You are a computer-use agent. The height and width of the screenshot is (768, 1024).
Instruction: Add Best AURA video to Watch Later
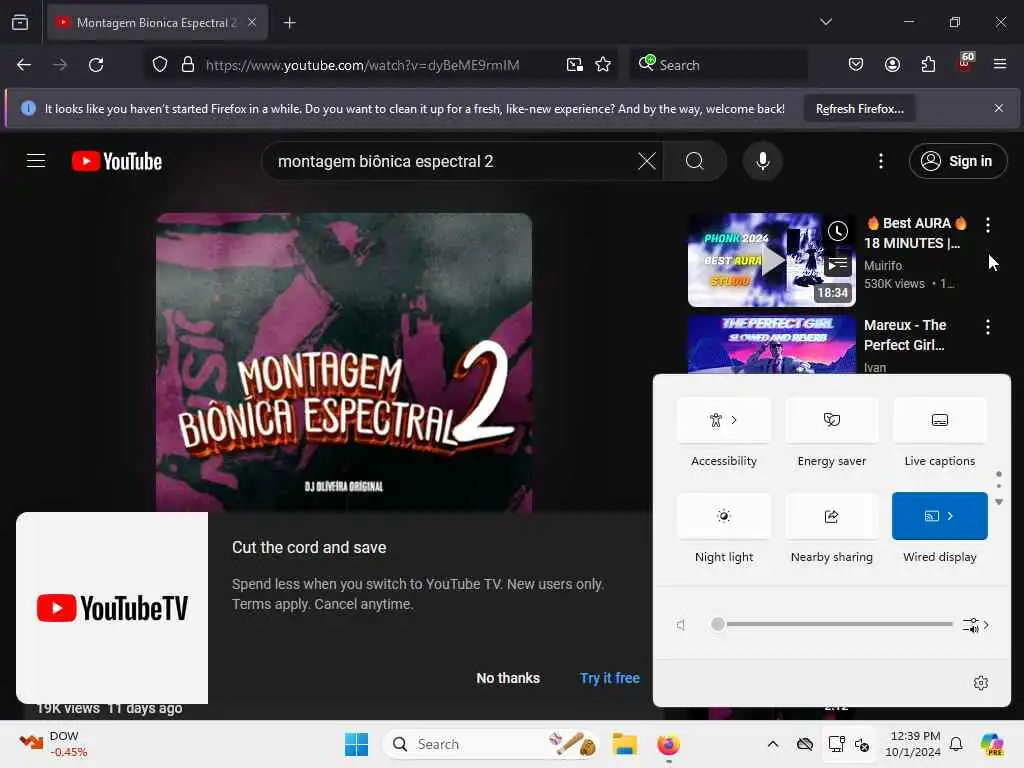pos(838,231)
